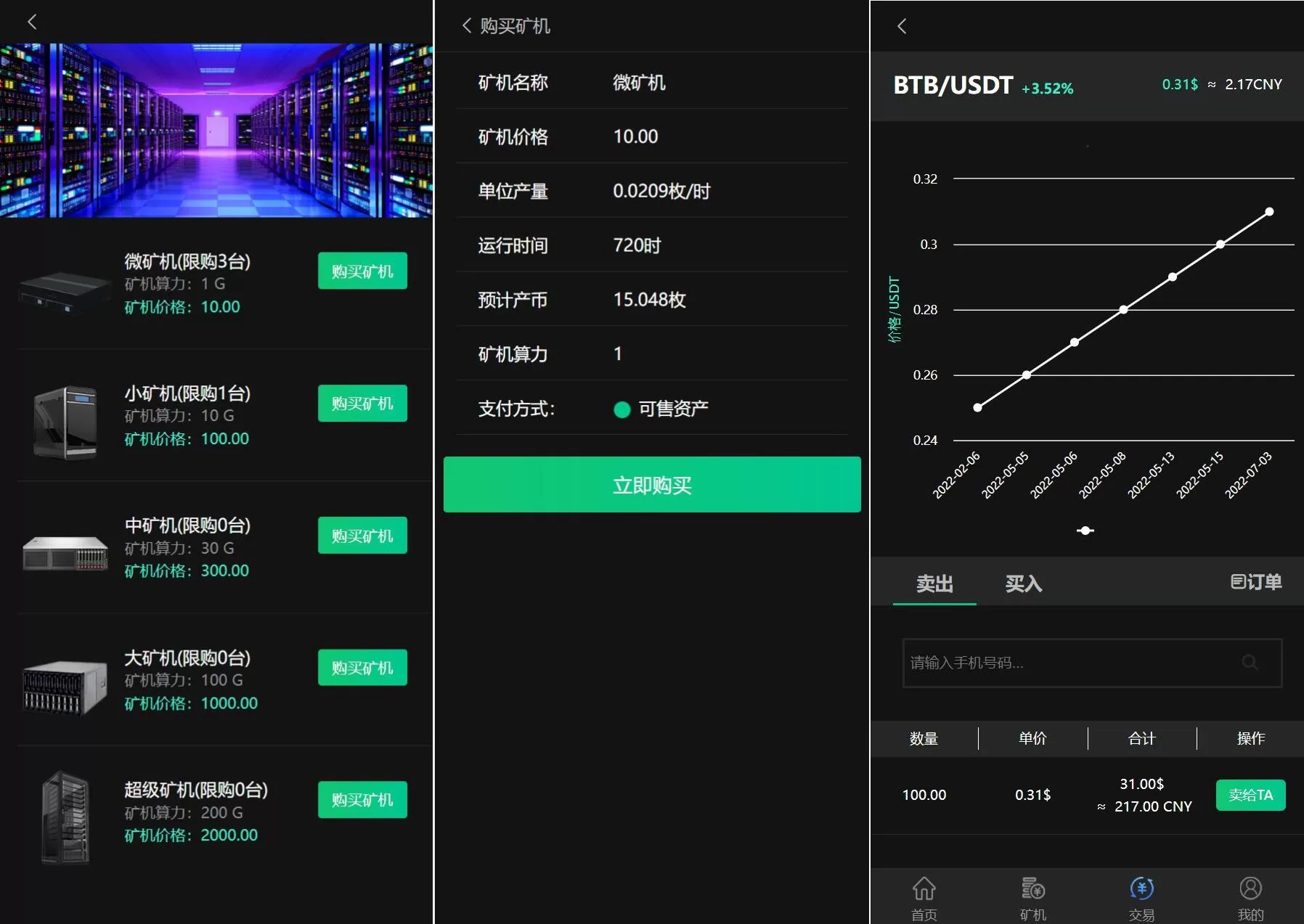Image resolution: width=1304 pixels, height=924 pixels.
Task: Click the chart legend marker below the graph
Action: coord(1085,531)
